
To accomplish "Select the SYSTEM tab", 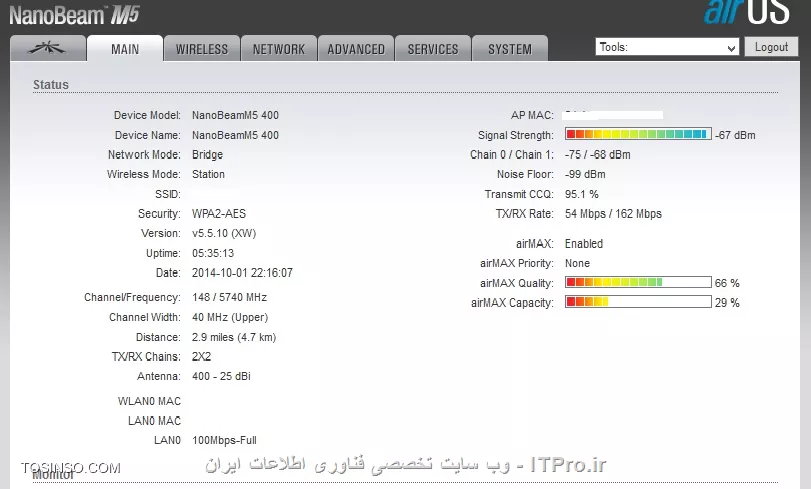I will tap(510, 49).
